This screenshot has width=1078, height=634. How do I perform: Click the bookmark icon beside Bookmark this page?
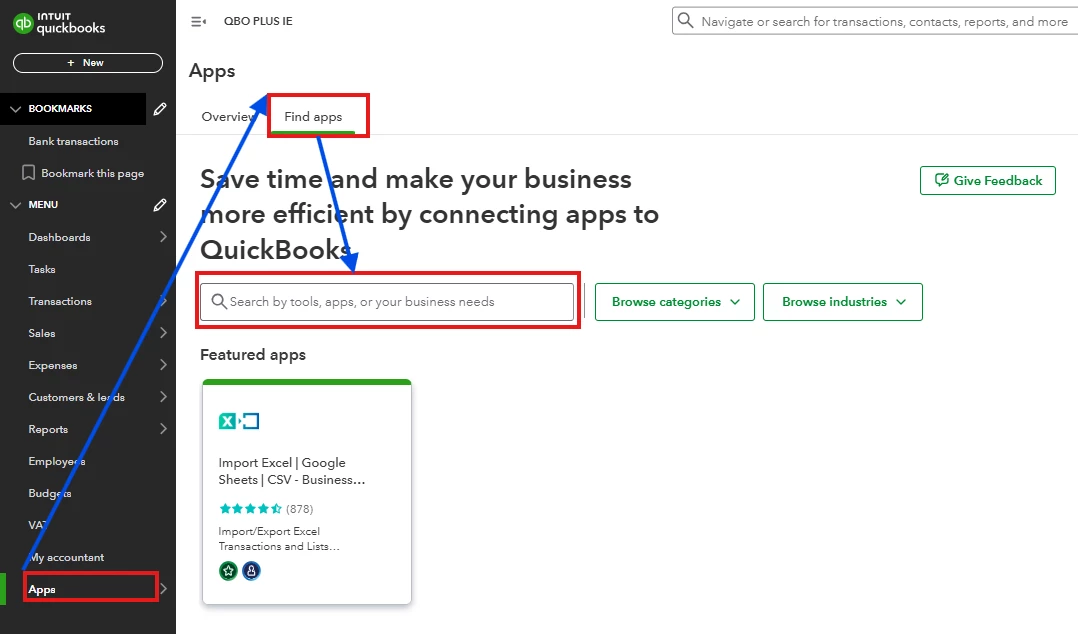[x=28, y=173]
